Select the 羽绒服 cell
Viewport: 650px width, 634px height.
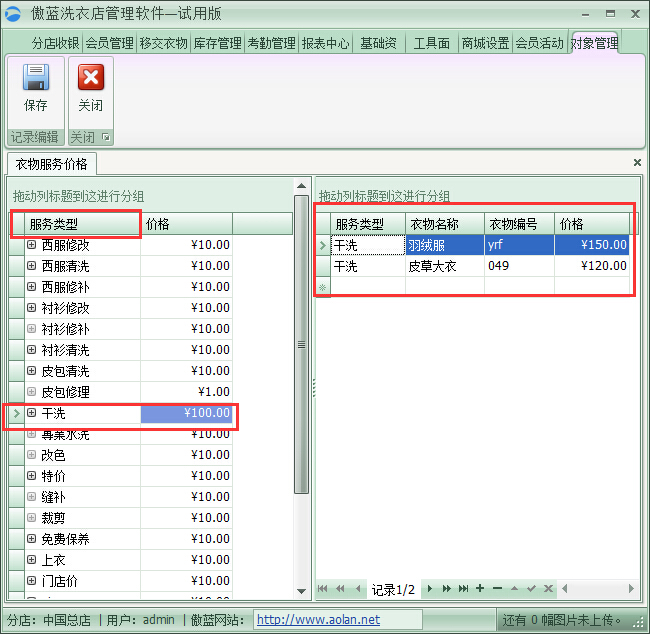click(x=444, y=245)
